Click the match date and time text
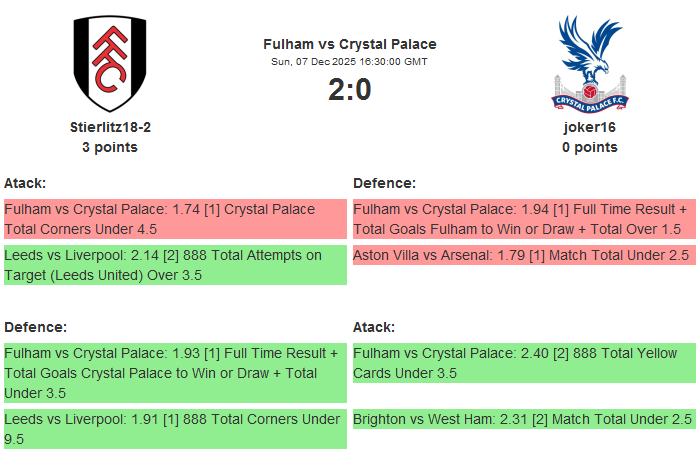Image resolution: width=700 pixels, height=460 pixels. 350,62
